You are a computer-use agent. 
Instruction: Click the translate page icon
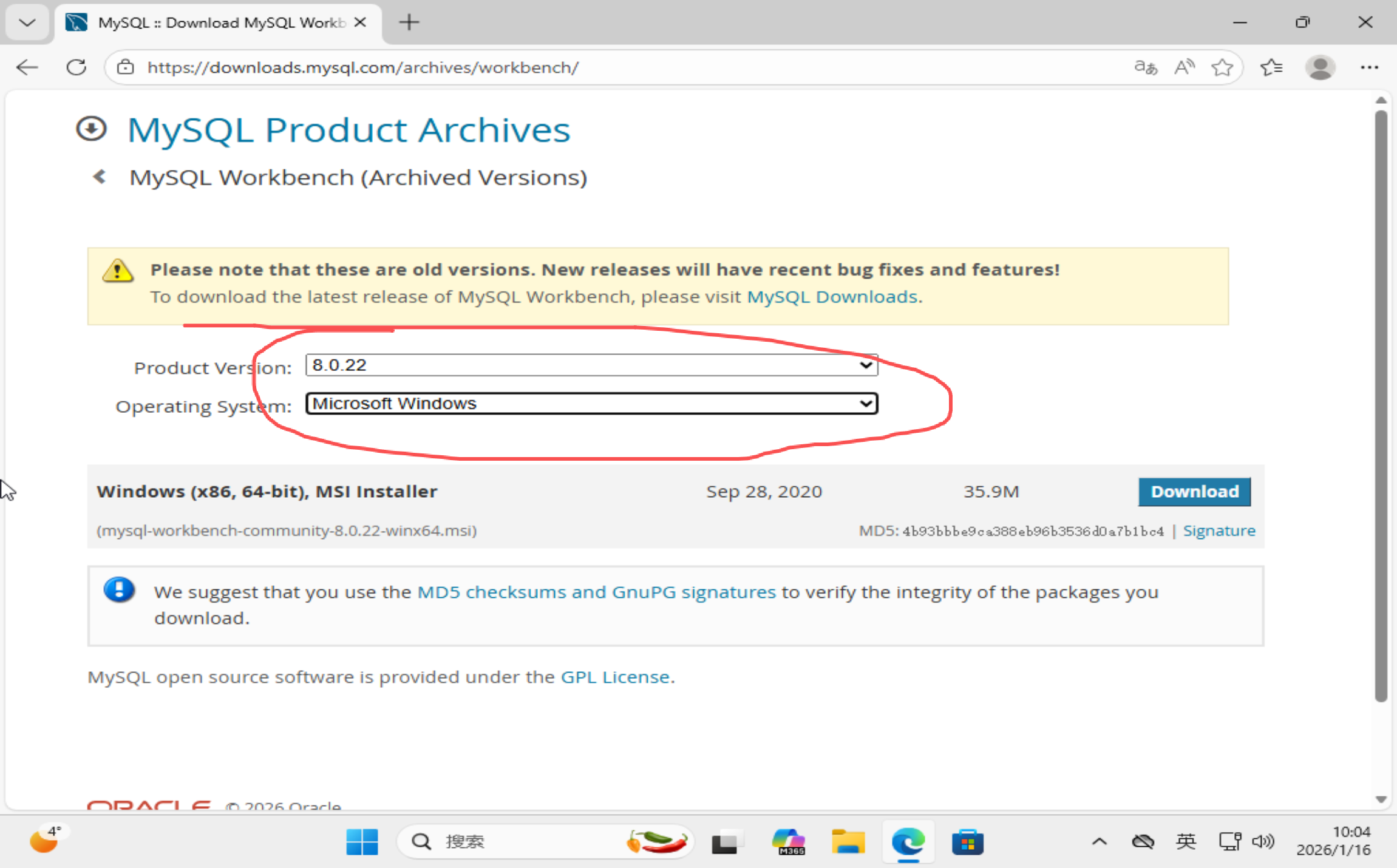tap(1146, 67)
